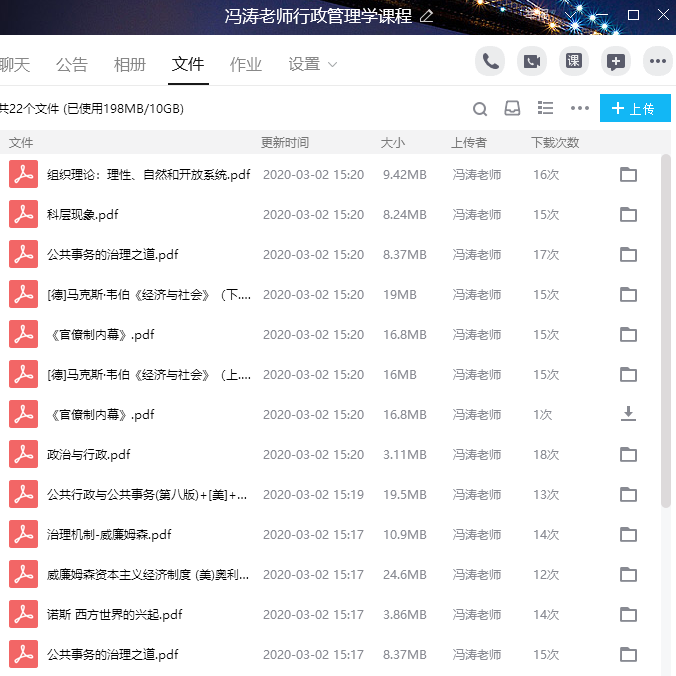The image size is (676, 676).
Task: Switch file list view mode icon
Action: click(x=546, y=108)
